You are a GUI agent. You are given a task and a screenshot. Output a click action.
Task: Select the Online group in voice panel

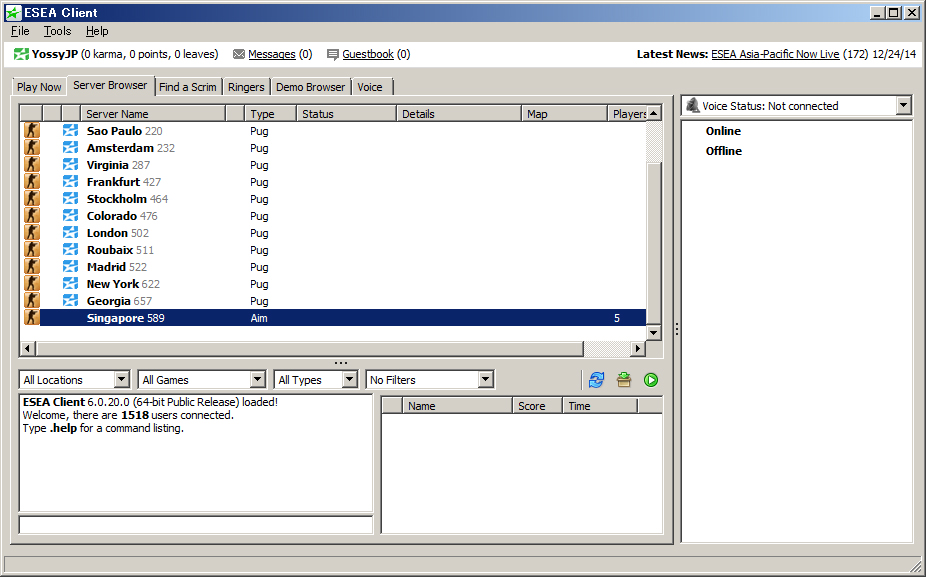pyautogui.click(x=723, y=131)
